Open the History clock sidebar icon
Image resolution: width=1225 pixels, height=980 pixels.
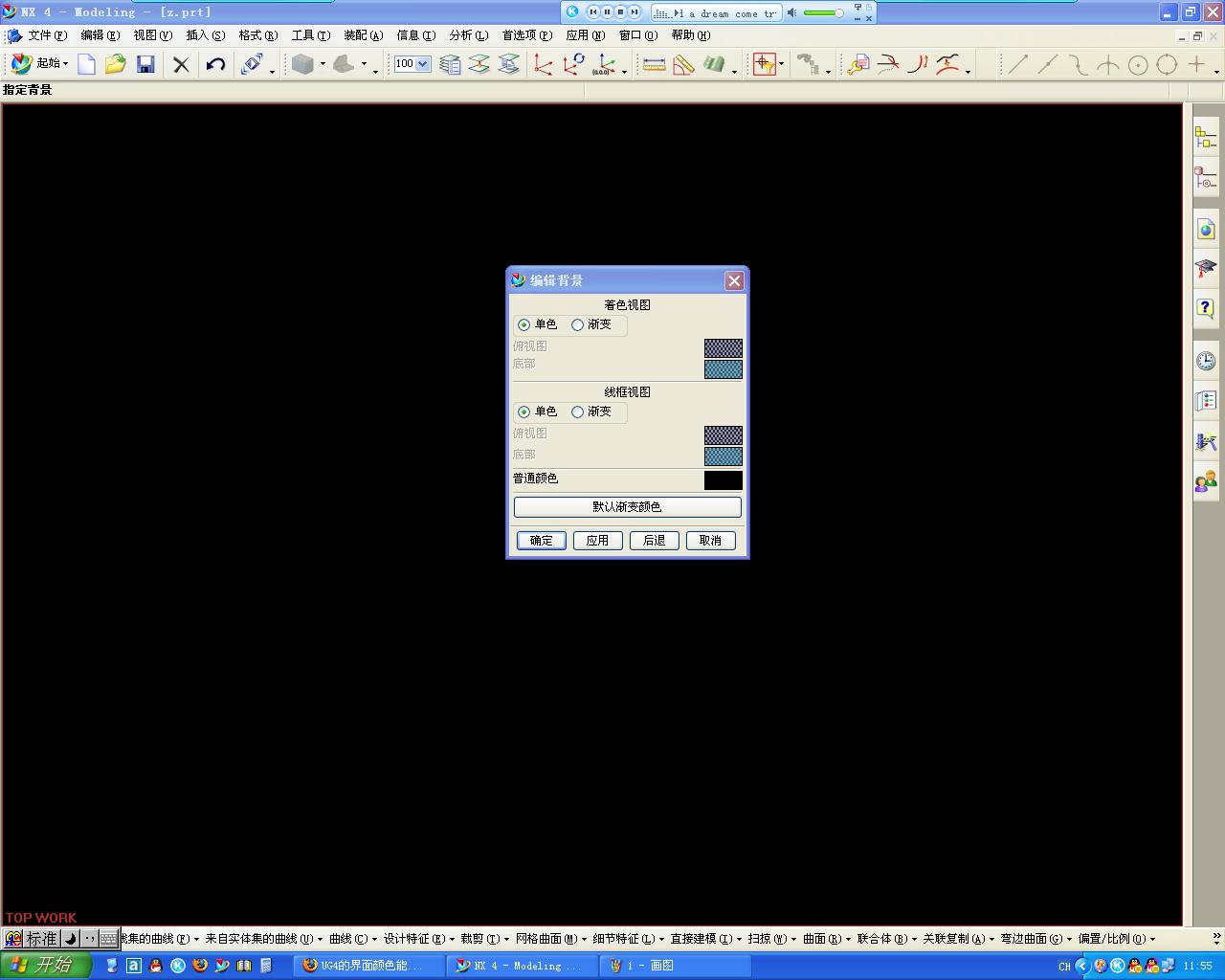tap(1206, 360)
